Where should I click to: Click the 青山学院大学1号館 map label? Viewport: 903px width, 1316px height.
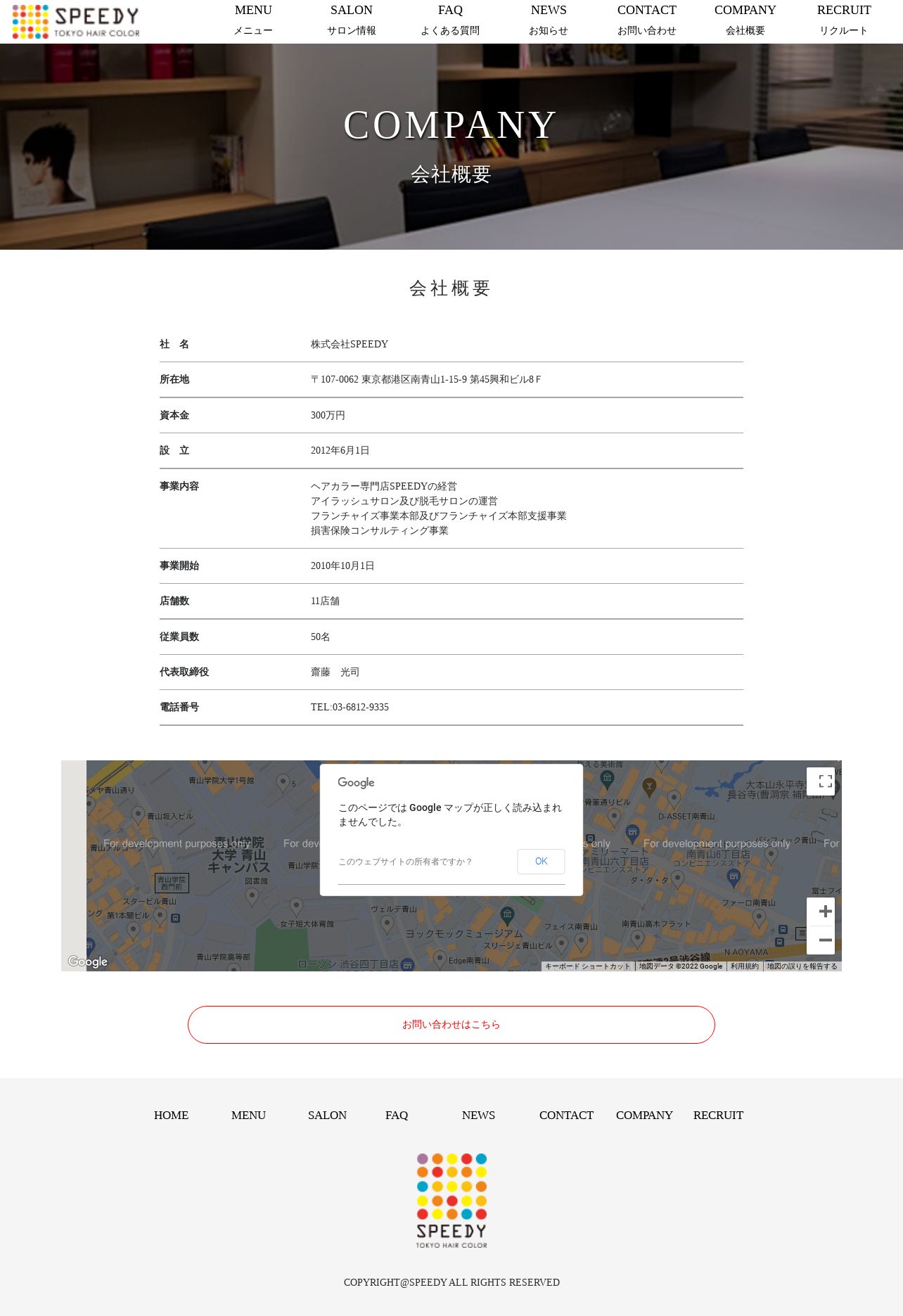coord(222,780)
